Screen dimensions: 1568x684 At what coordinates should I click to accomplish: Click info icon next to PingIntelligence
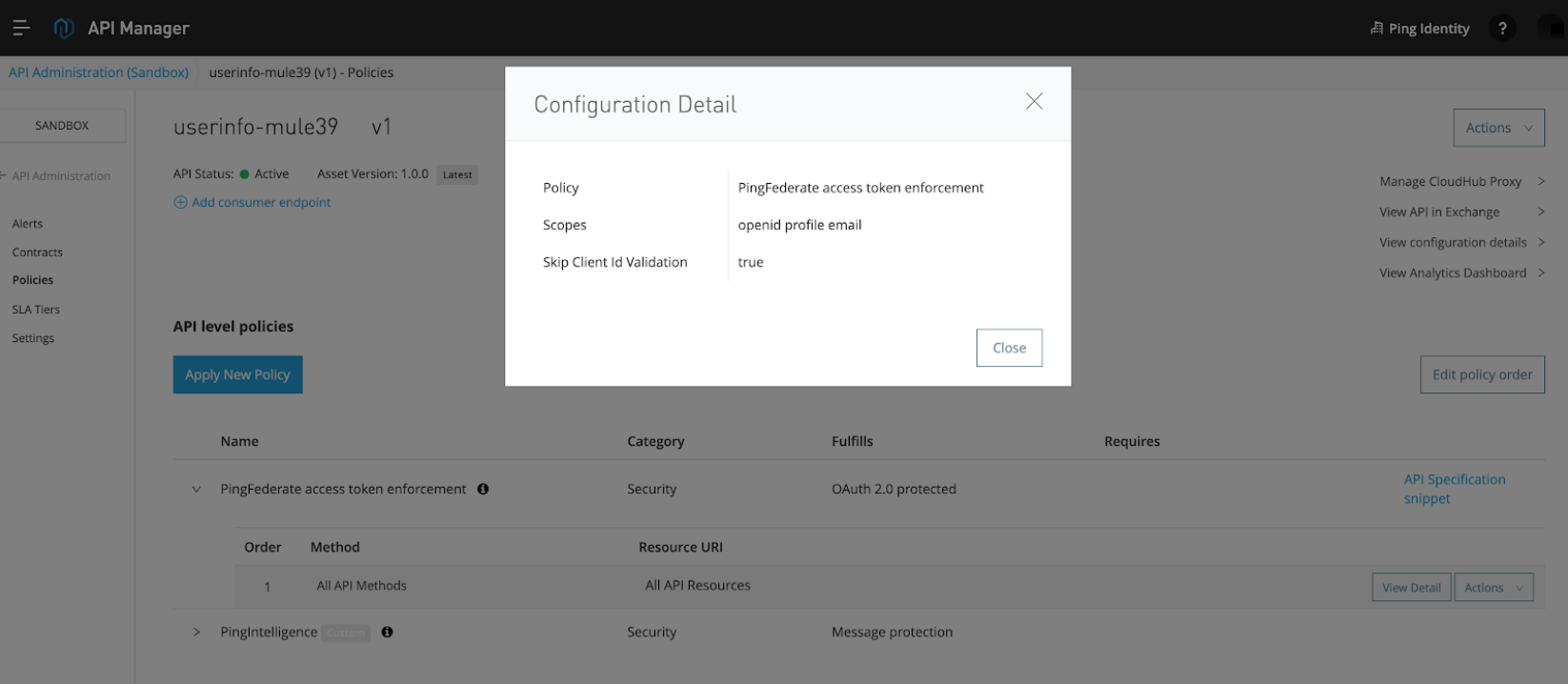tap(388, 632)
